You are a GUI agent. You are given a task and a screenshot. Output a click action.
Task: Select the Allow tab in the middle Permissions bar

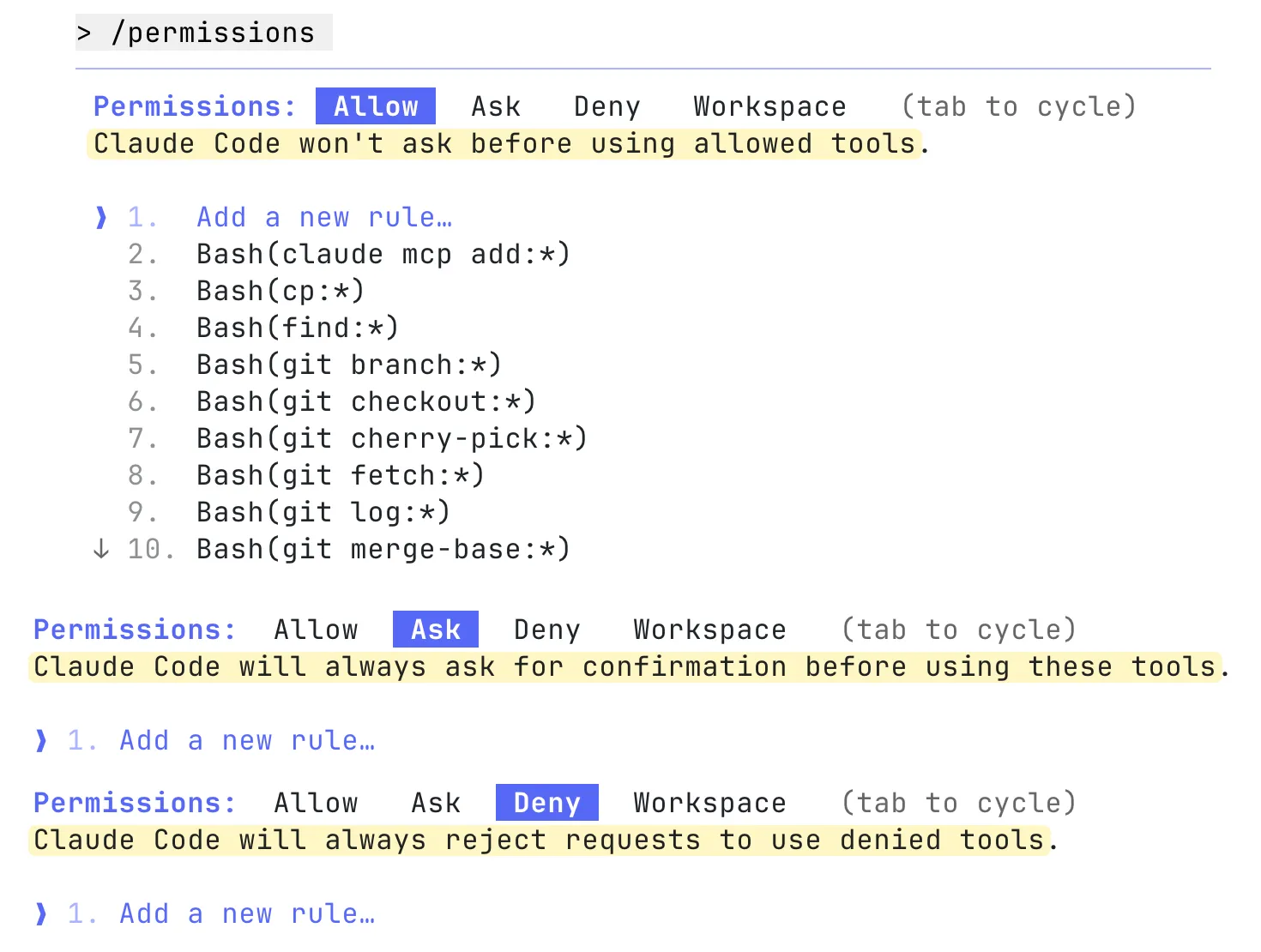(316, 629)
